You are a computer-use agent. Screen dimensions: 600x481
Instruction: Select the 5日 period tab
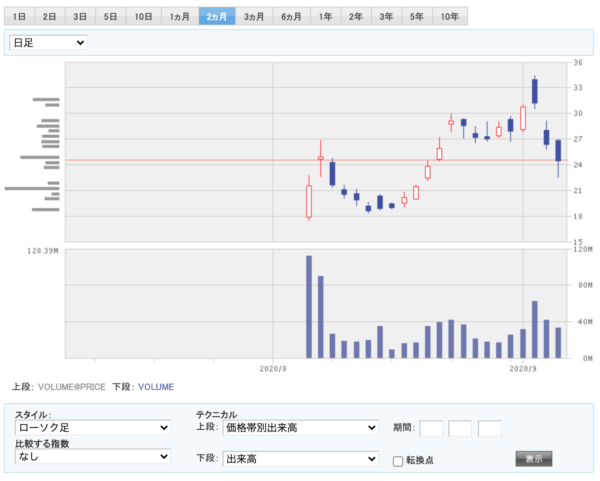(x=111, y=16)
